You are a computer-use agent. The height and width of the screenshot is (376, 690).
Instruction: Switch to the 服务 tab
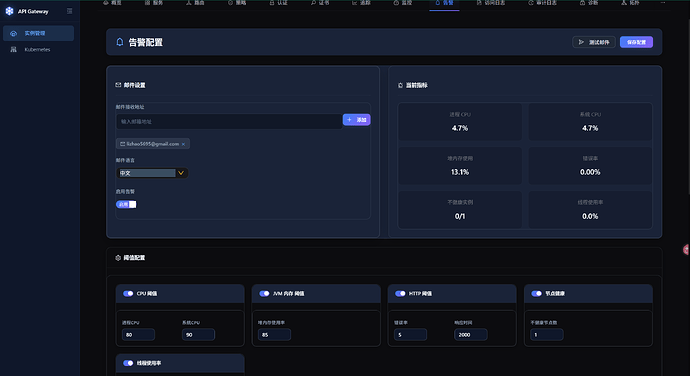pyautogui.click(x=154, y=3)
